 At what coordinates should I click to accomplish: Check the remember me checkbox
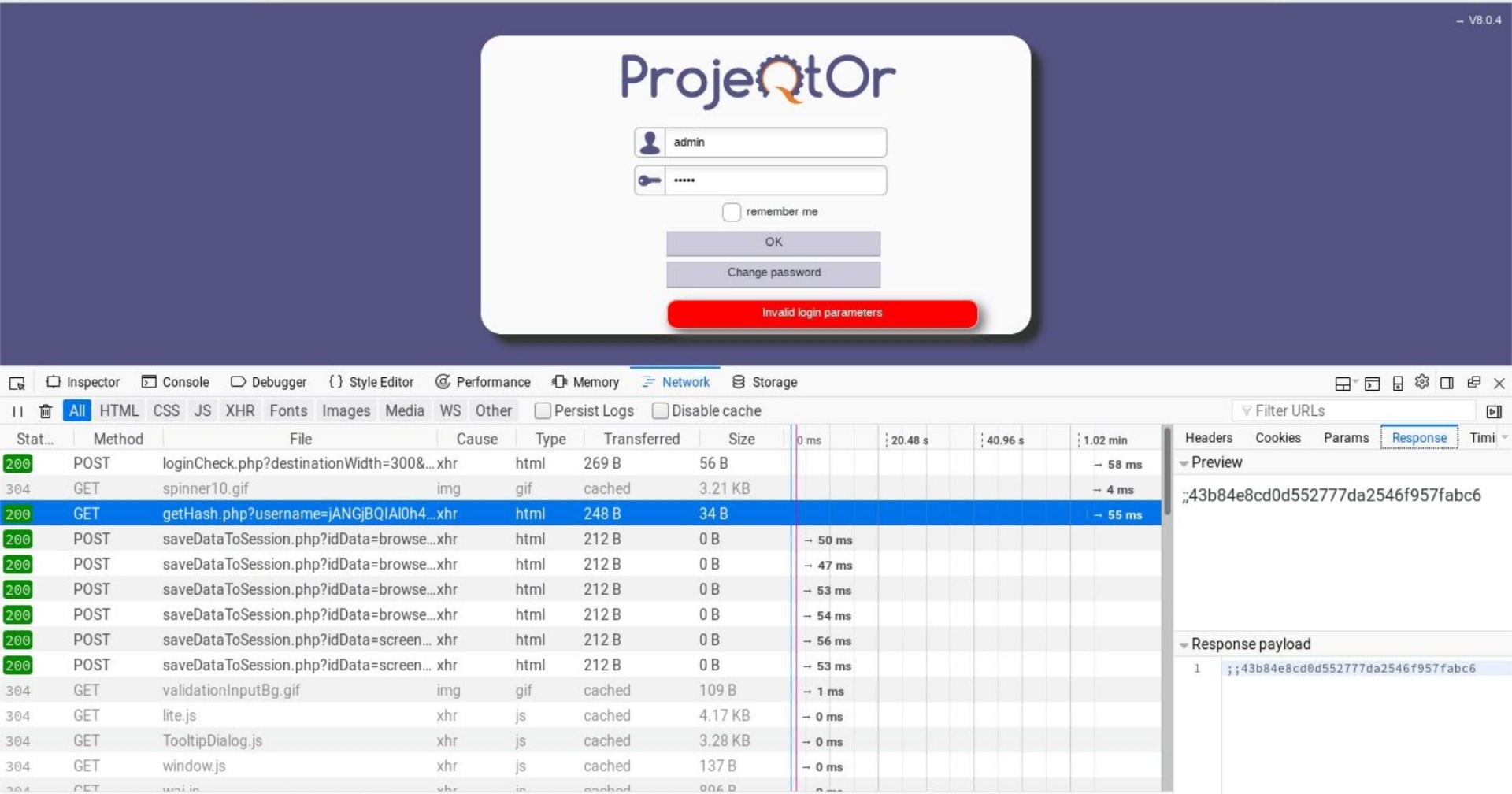732,212
